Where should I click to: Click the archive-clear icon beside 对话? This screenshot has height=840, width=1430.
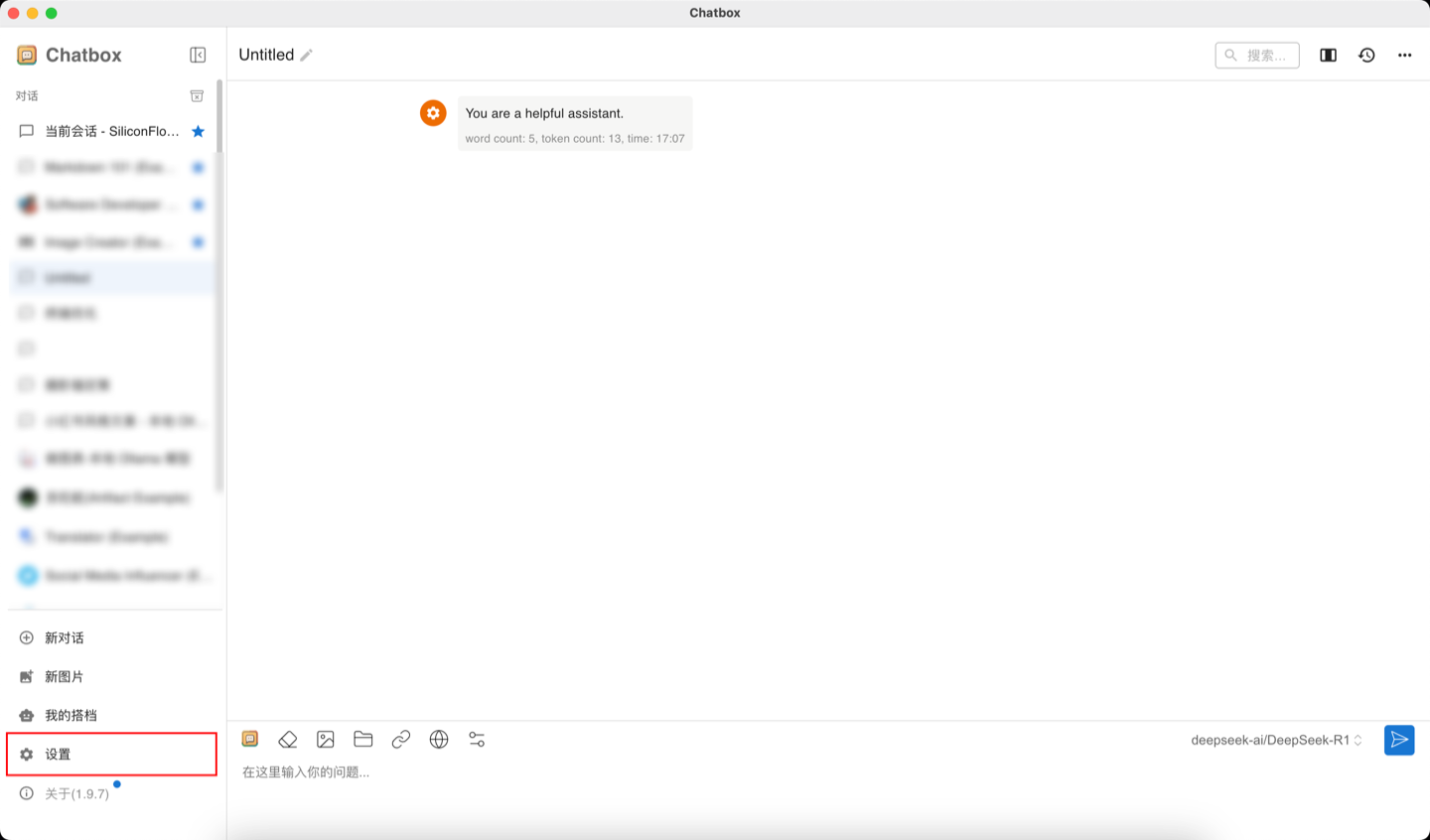(197, 96)
